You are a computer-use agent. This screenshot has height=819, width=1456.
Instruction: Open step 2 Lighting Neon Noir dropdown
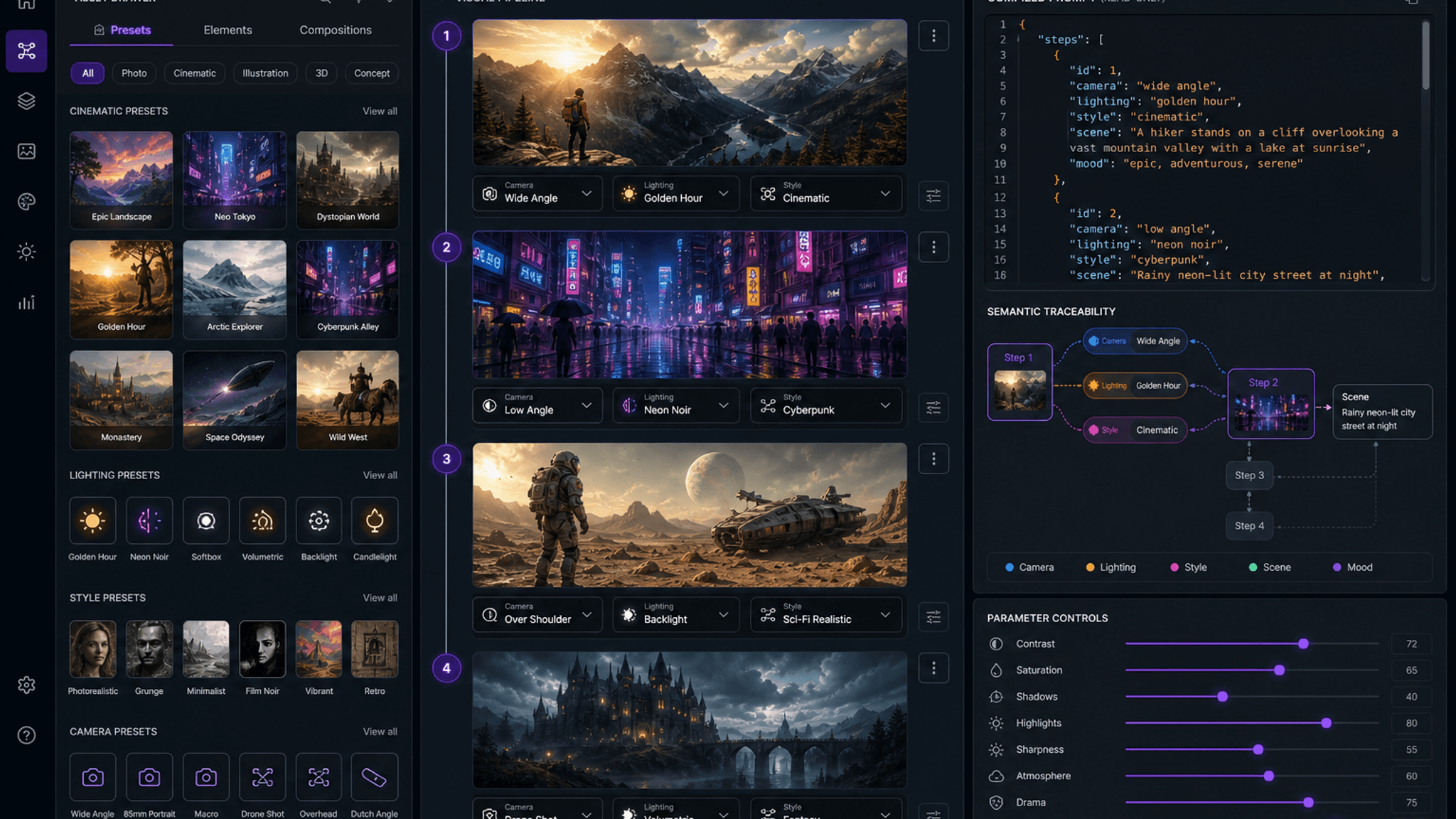tap(675, 405)
